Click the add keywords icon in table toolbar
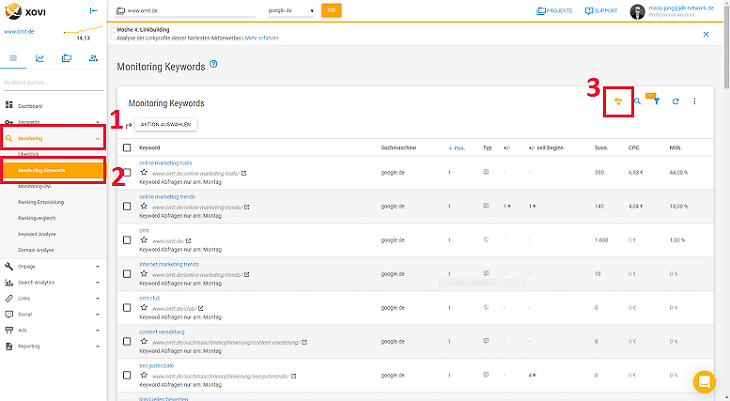The image size is (730, 401). (619, 102)
